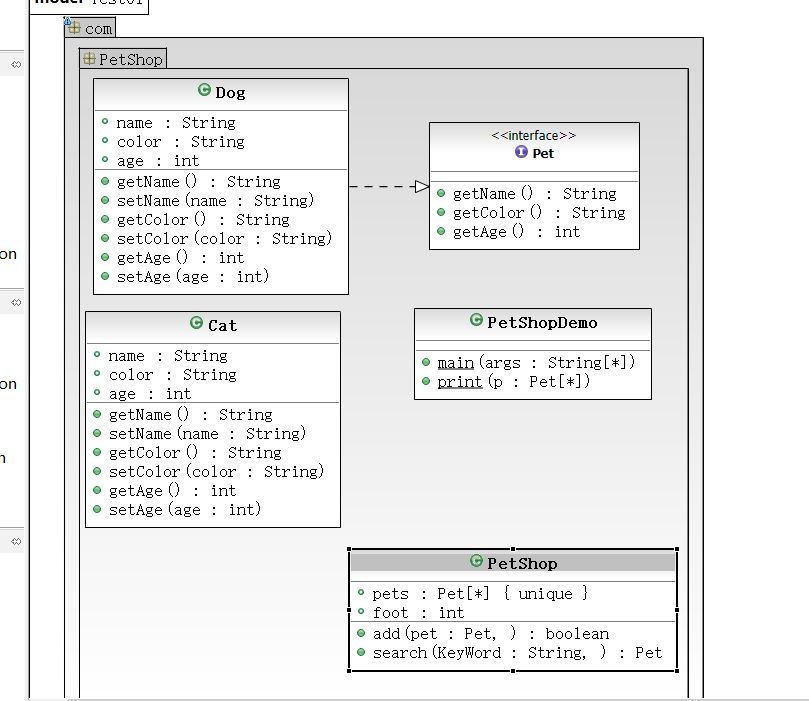The width and height of the screenshot is (809, 701).
Task: Select Dog's setName(name : String) method
Action: [215, 200]
